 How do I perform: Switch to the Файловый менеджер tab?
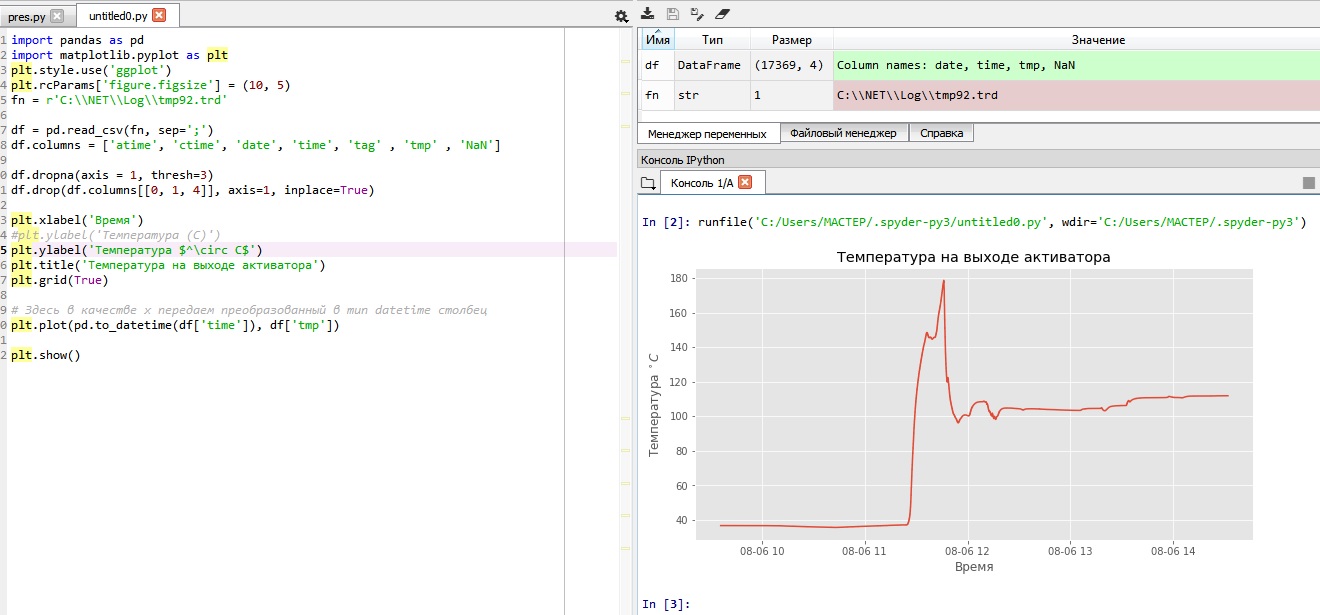click(844, 133)
